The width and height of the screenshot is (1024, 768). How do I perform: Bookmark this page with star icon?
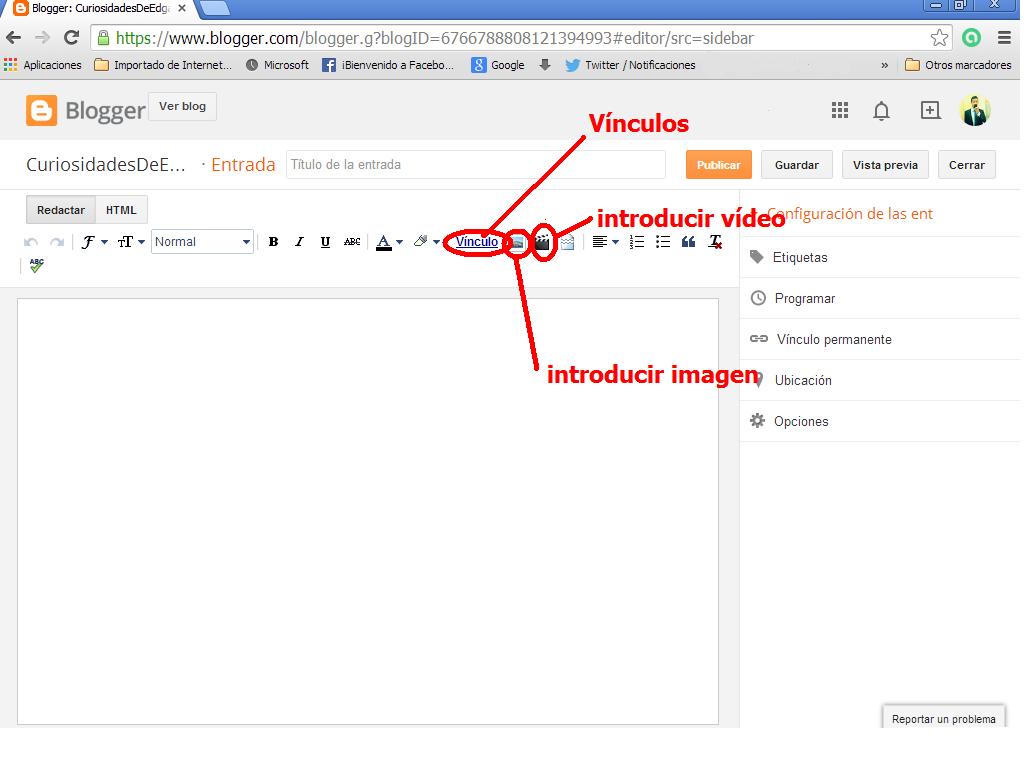tap(939, 38)
